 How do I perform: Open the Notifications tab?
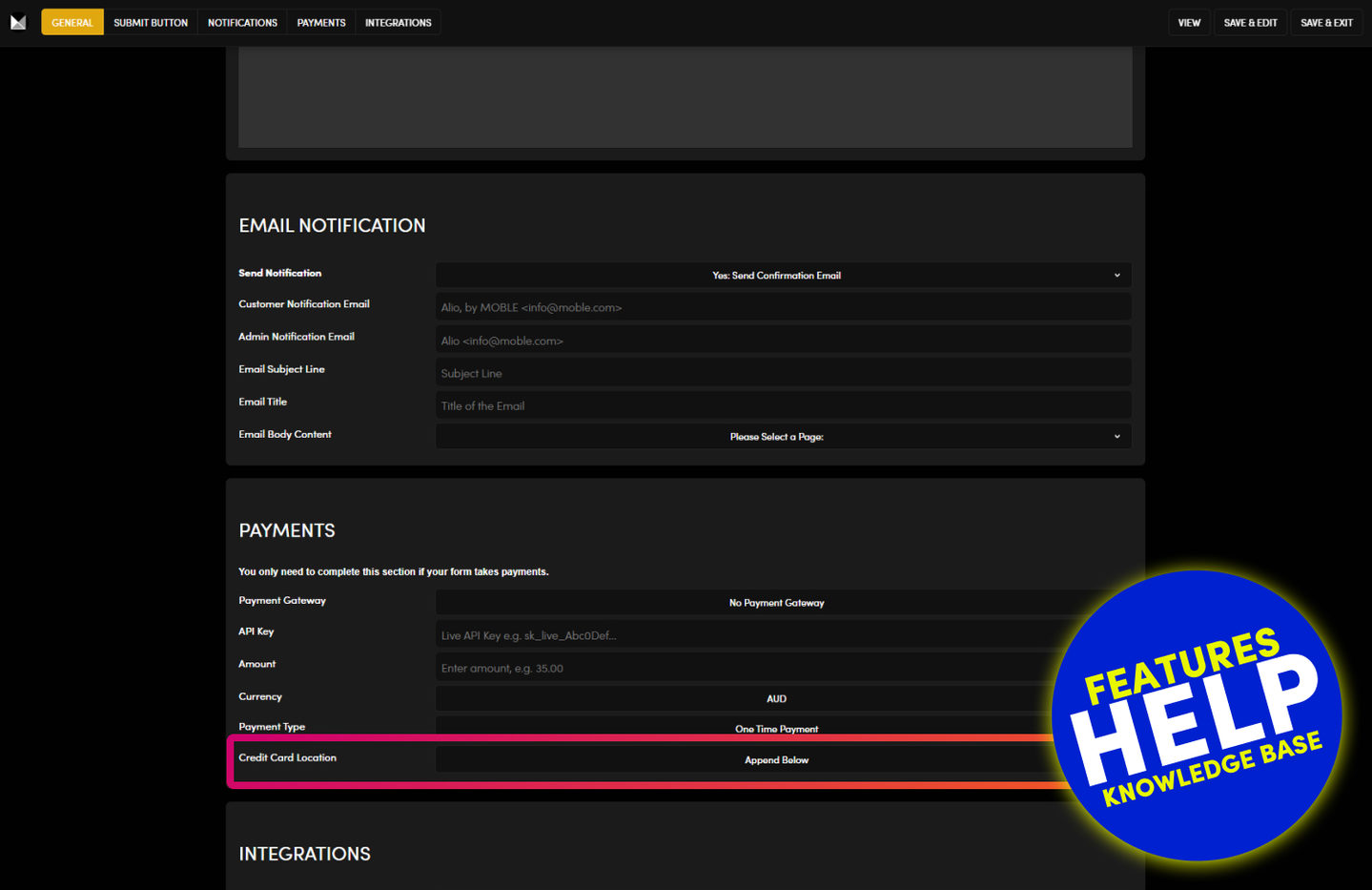242,23
